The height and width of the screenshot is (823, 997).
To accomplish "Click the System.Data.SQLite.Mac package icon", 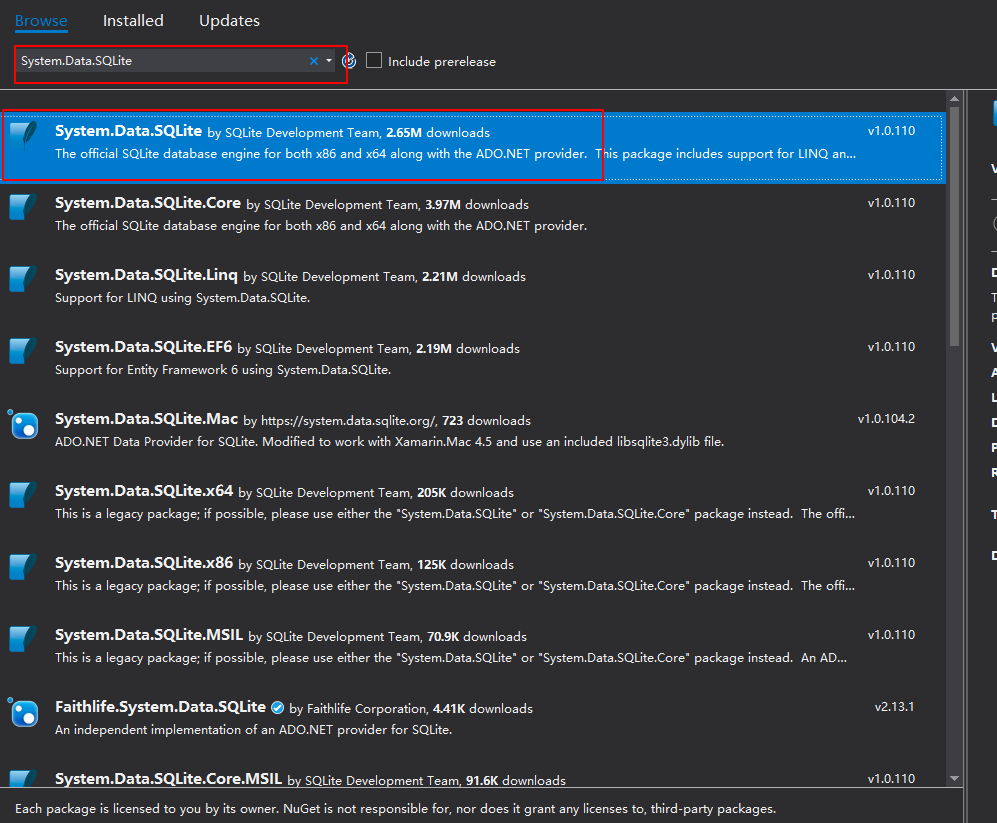I will tap(24, 424).
